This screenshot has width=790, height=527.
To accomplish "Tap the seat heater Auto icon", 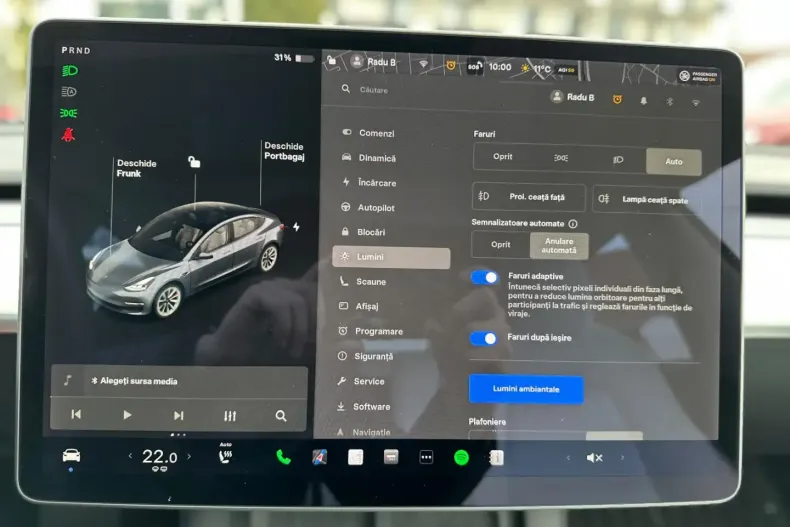I will click(226, 453).
